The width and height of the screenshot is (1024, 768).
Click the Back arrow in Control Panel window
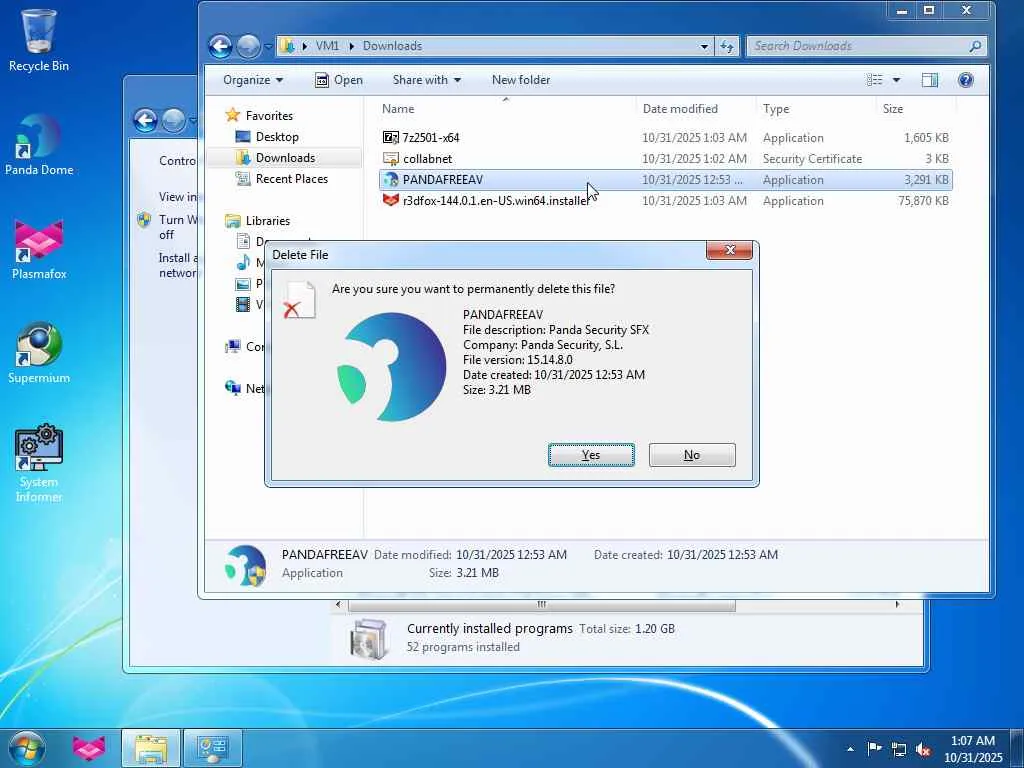[x=145, y=120]
